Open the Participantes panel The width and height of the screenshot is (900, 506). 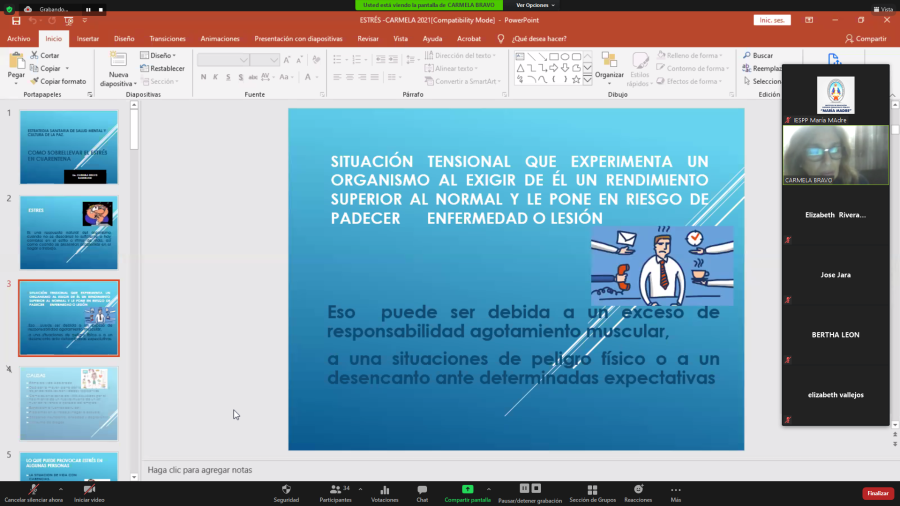(x=335, y=490)
